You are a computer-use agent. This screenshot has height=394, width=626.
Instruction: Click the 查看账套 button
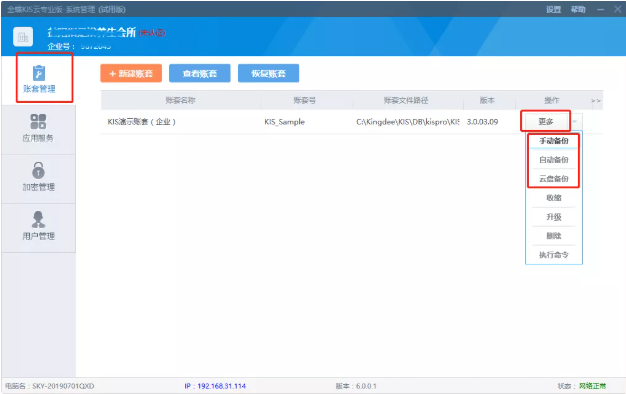[200, 73]
